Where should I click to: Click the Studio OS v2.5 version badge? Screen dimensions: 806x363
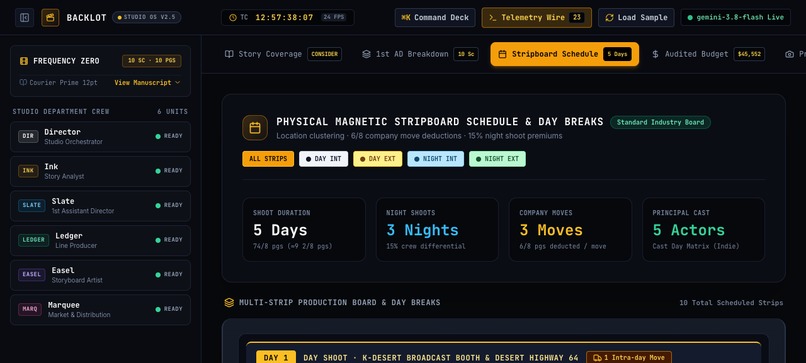146,17
